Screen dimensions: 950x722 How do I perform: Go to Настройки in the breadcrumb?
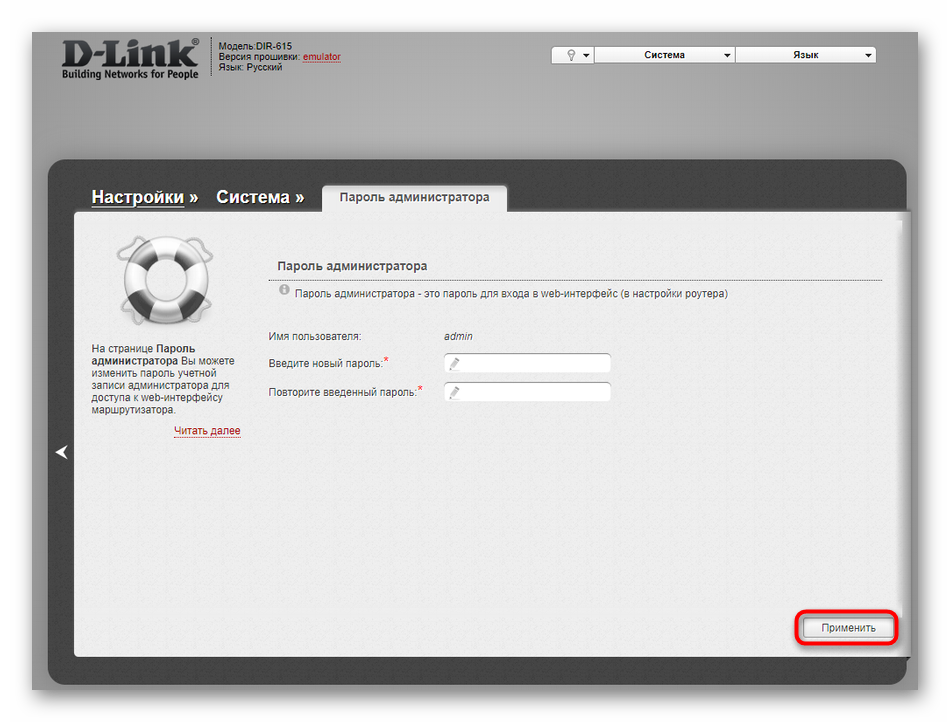pos(138,197)
